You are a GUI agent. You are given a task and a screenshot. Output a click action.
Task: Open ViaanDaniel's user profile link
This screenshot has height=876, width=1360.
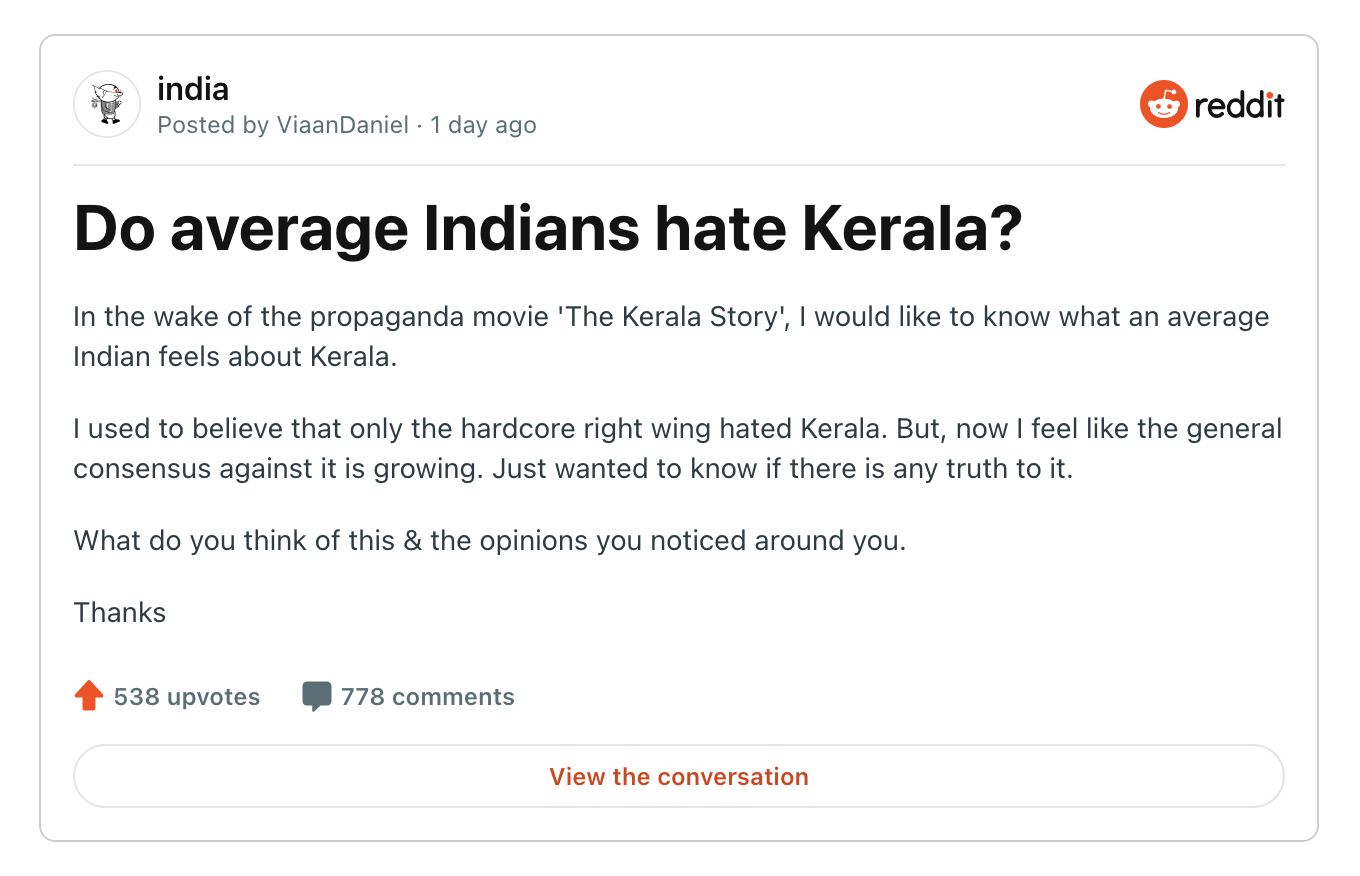coord(342,125)
